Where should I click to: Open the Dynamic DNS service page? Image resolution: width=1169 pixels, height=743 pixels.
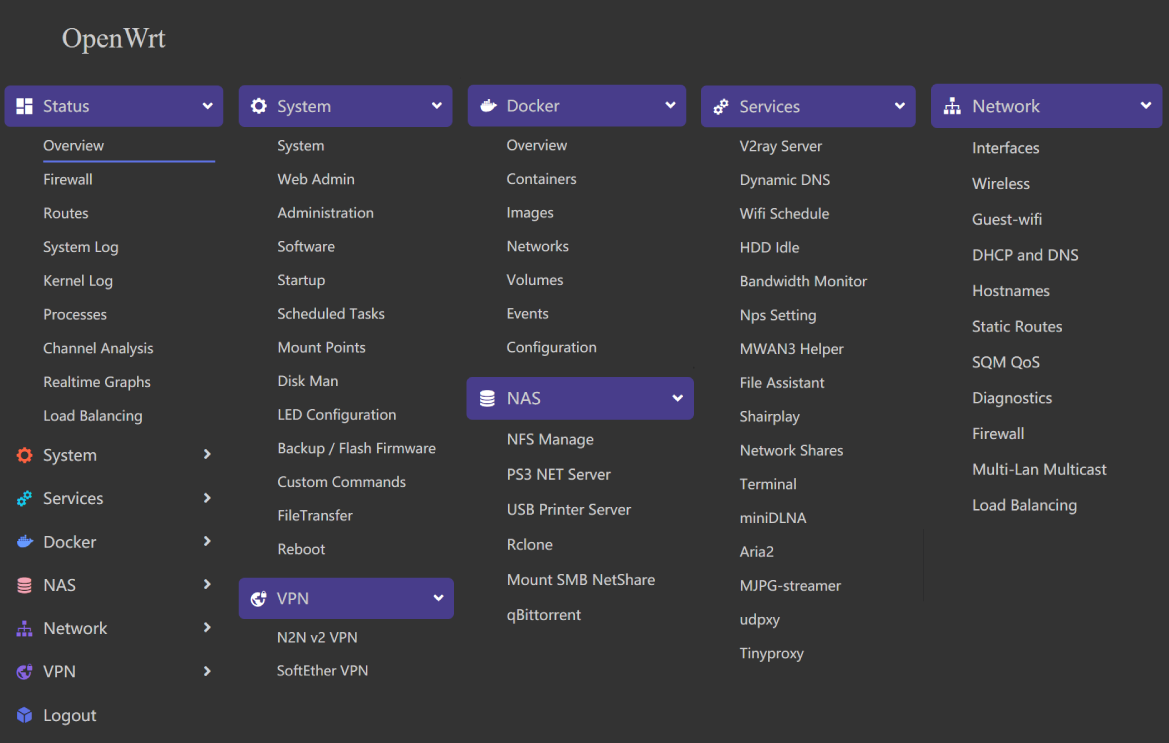pyautogui.click(x=784, y=180)
